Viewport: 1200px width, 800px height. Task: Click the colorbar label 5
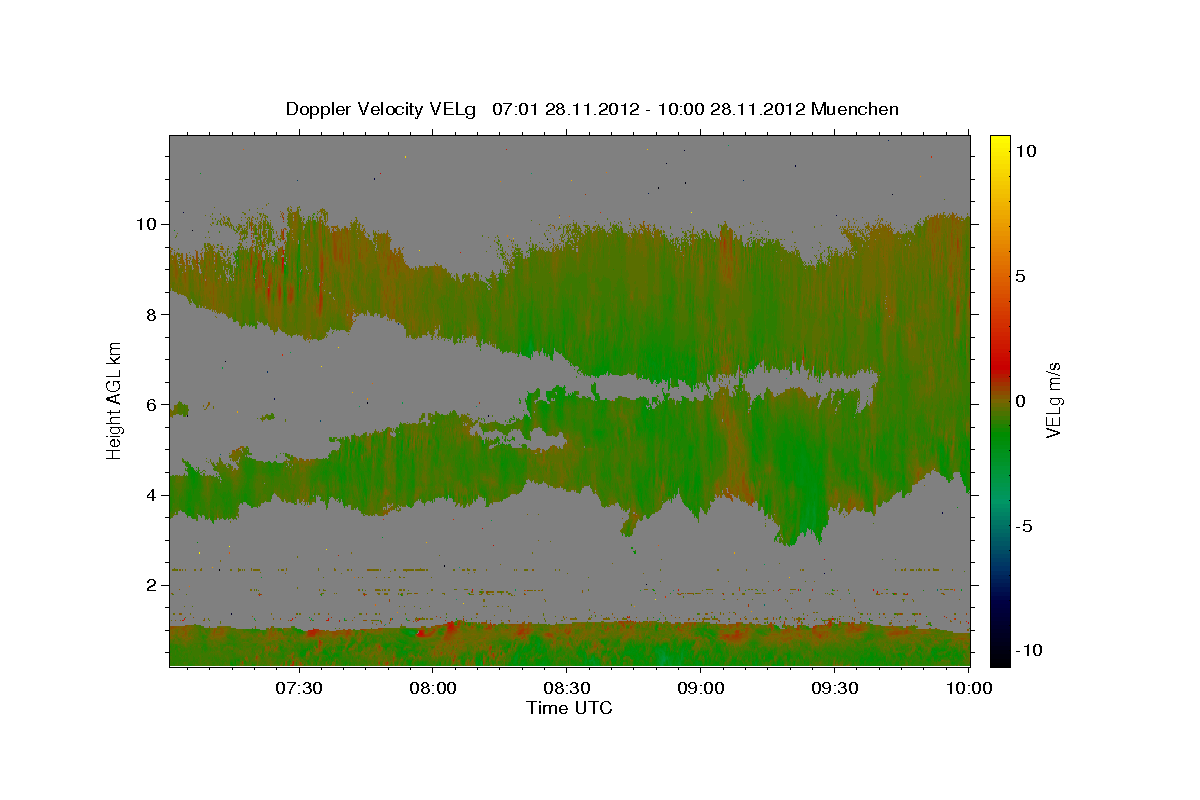pos(1021,276)
